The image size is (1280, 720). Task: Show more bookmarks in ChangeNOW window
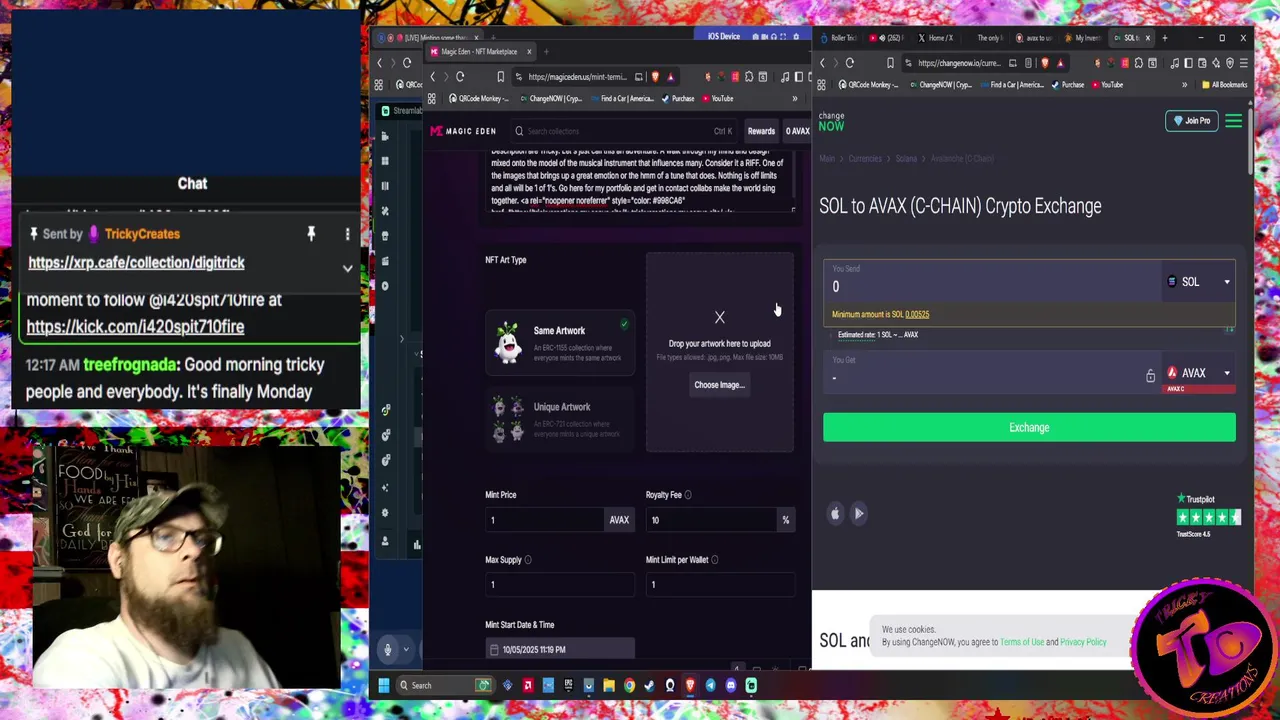tap(1184, 85)
